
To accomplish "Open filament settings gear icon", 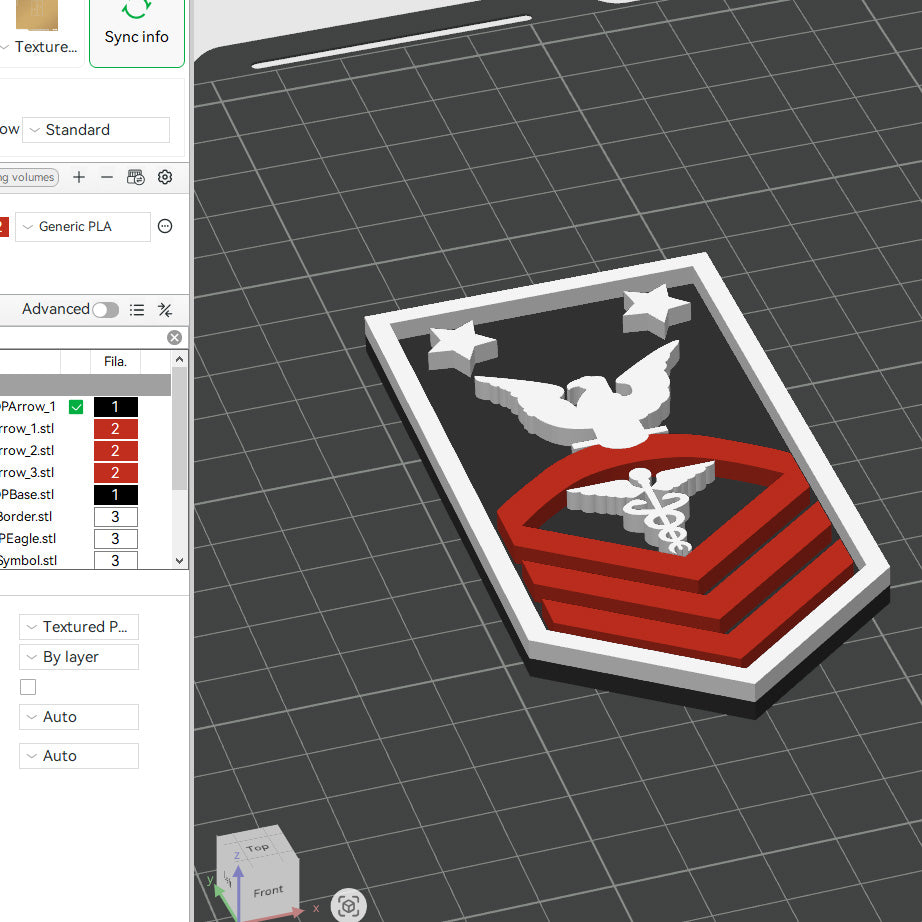I will click(x=165, y=177).
